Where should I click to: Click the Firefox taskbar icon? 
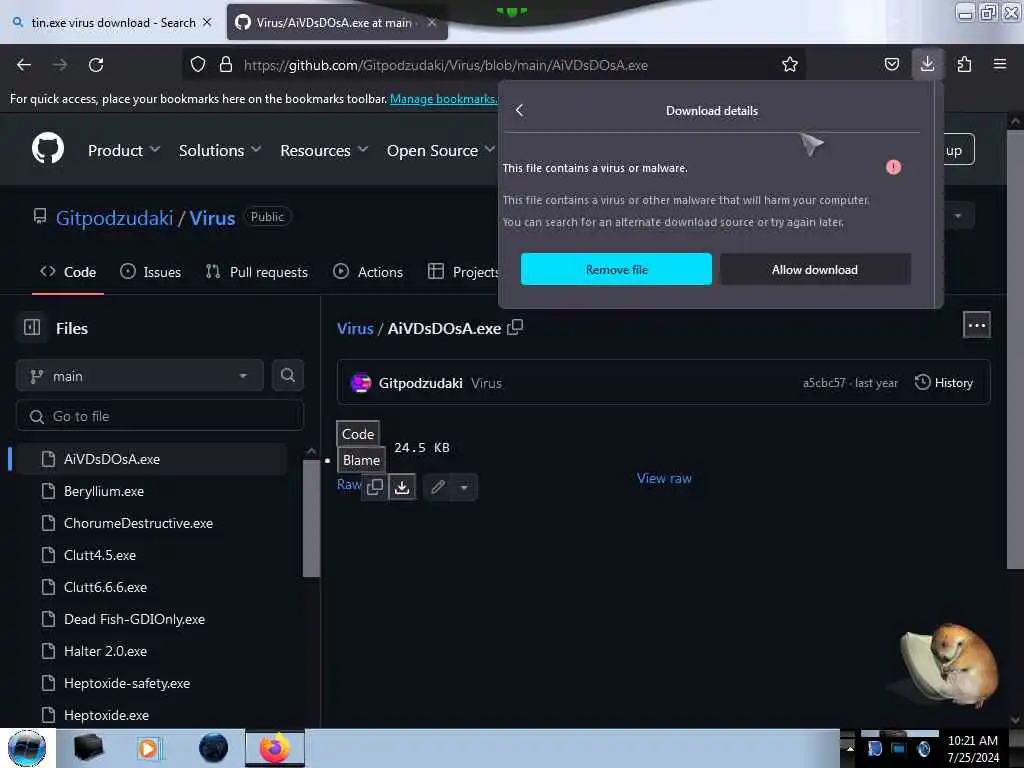(x=274, y=748)
